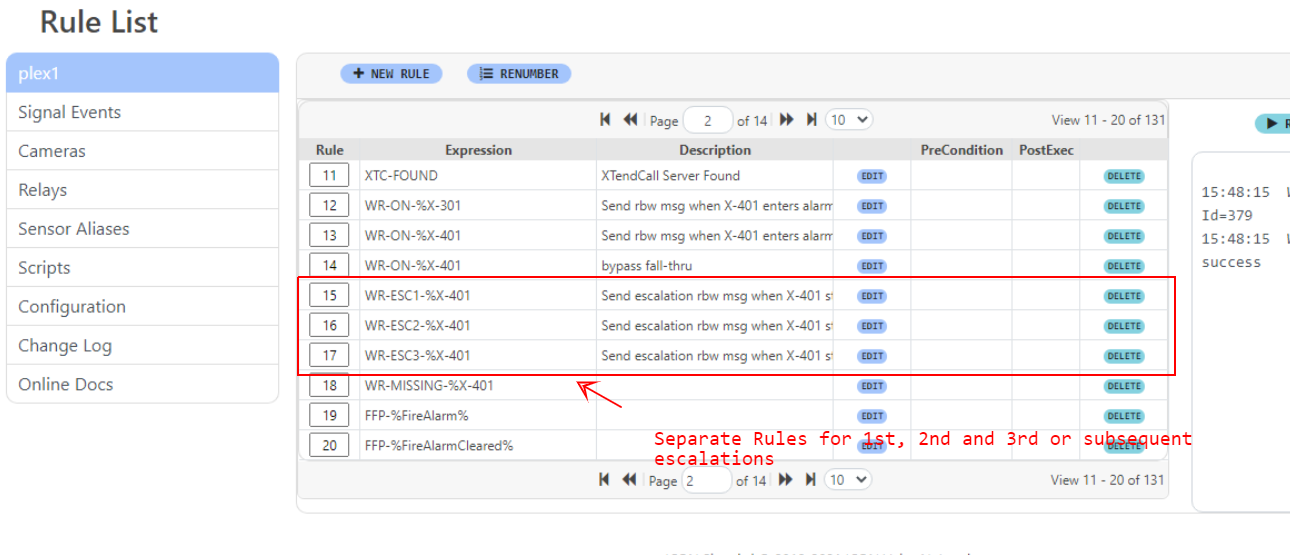Sort by the Description column header
This screenshot has width=1290, height=555.
coord(715,150)
